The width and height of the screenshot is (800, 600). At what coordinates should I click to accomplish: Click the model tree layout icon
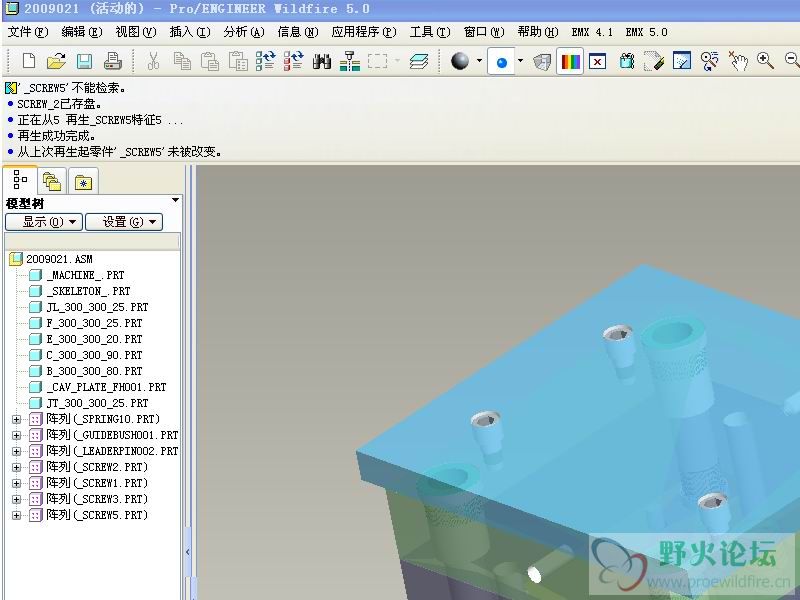tap(350, 61)
